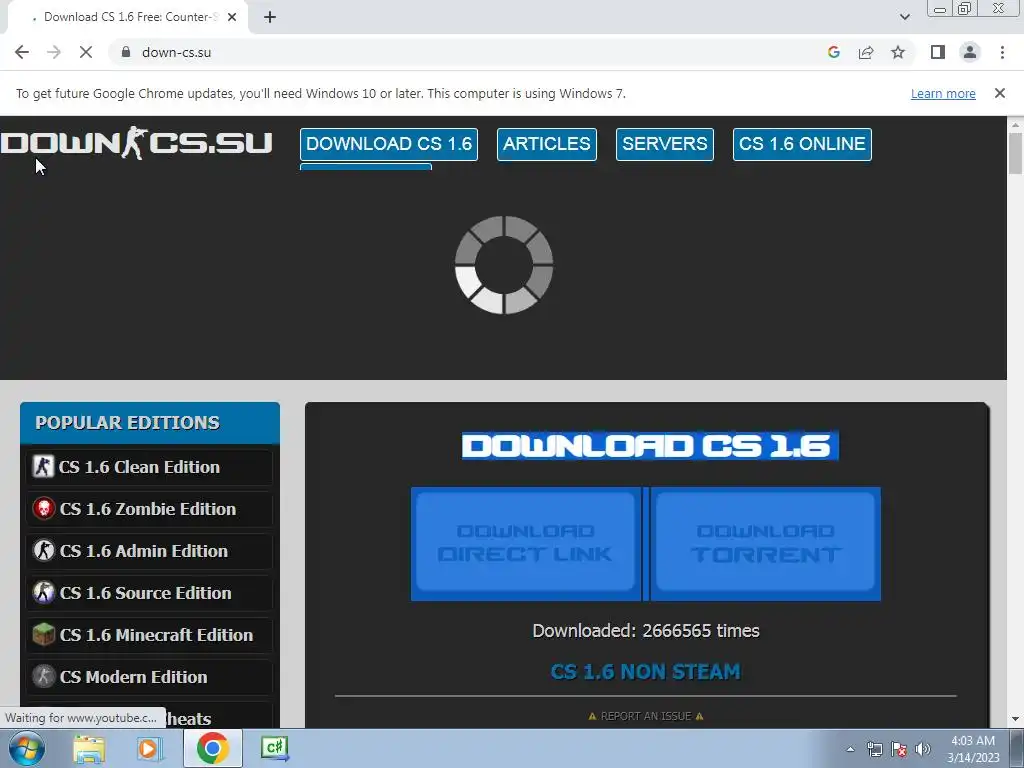
Task: Expand the tab search dropdown
Action: pyautogui.click(x=904, y=17)
